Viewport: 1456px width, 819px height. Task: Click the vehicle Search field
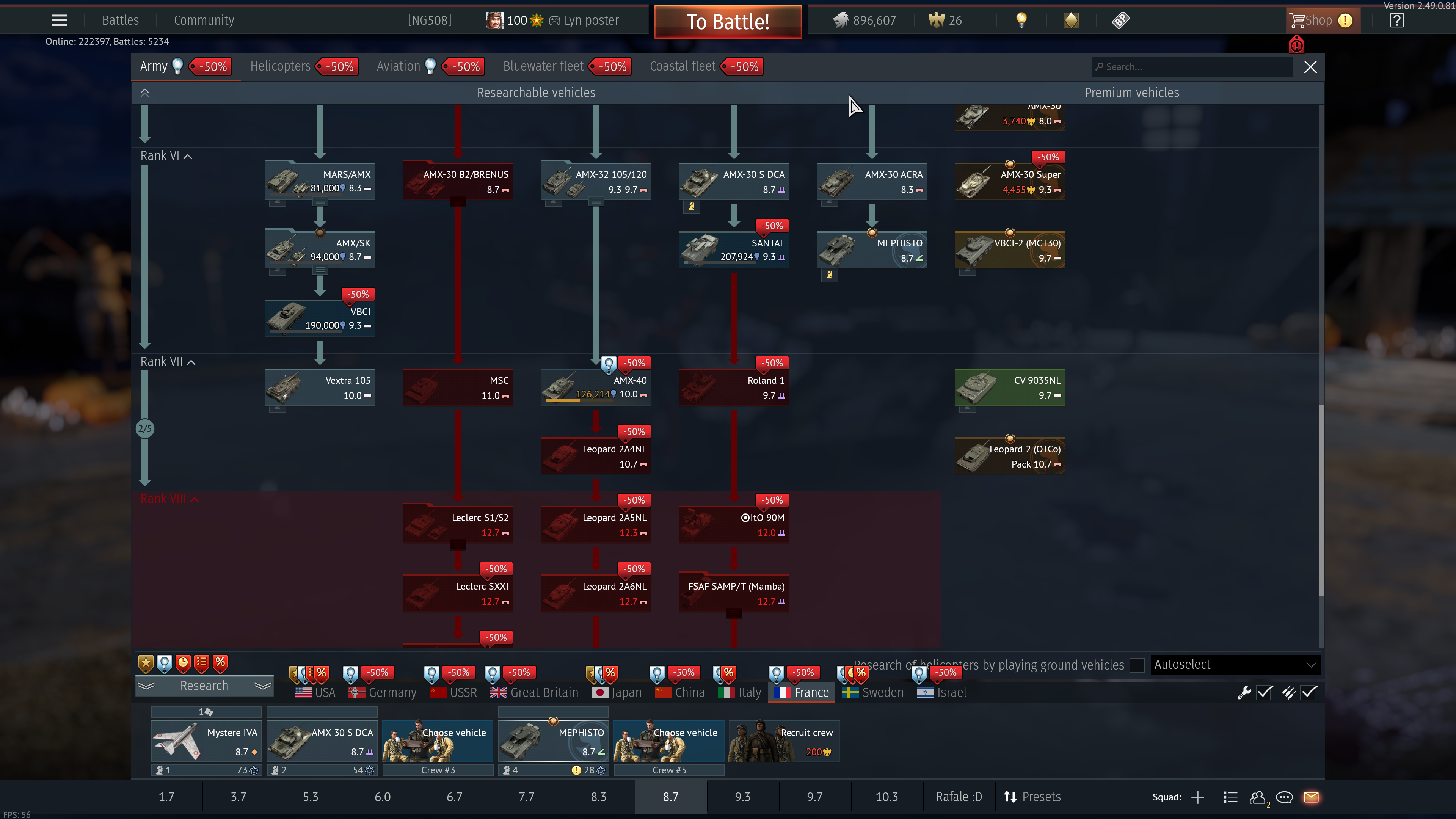(x=1192, y=67)
